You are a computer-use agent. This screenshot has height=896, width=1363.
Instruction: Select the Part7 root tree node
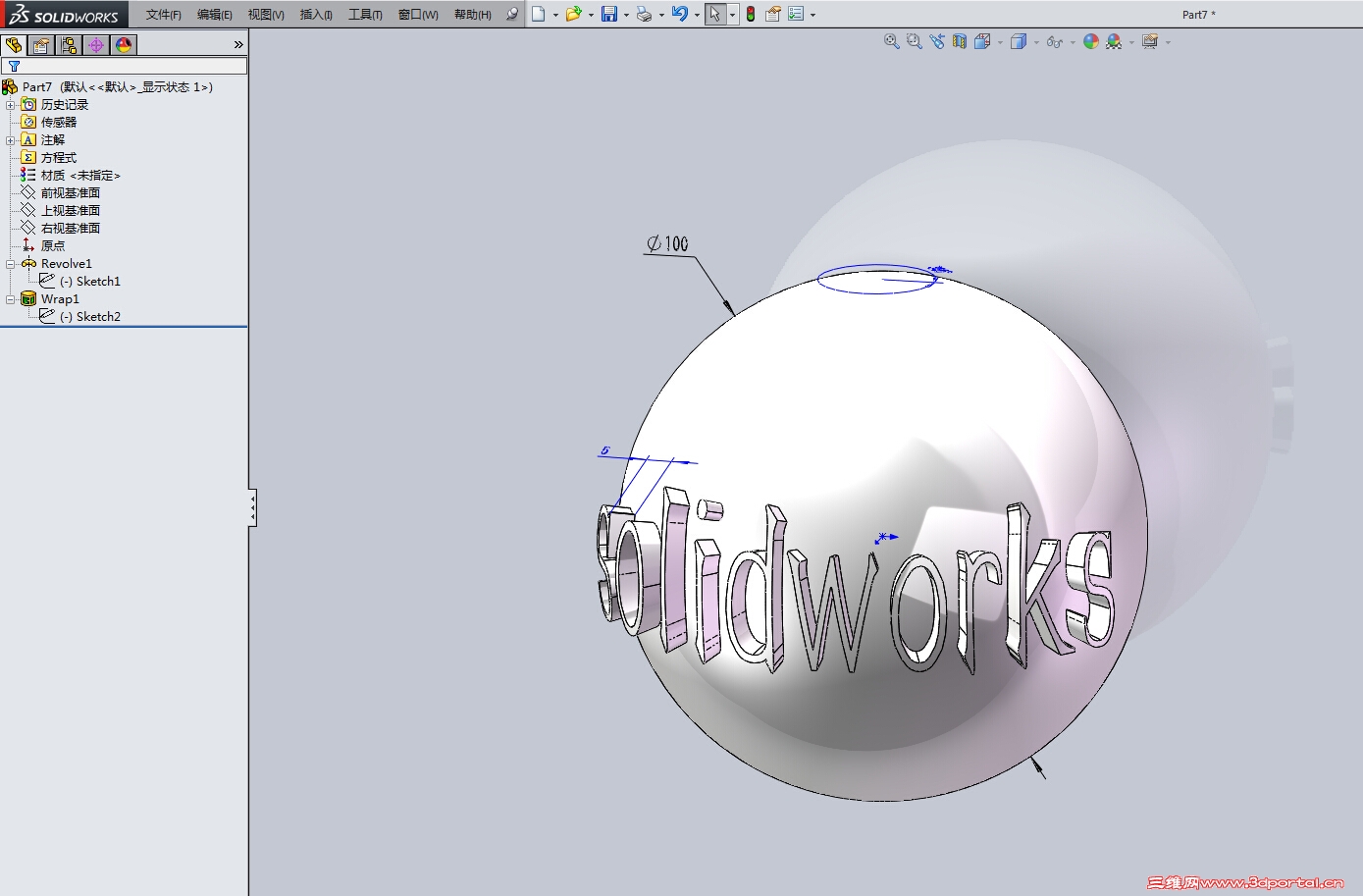(x=108, y=86)
